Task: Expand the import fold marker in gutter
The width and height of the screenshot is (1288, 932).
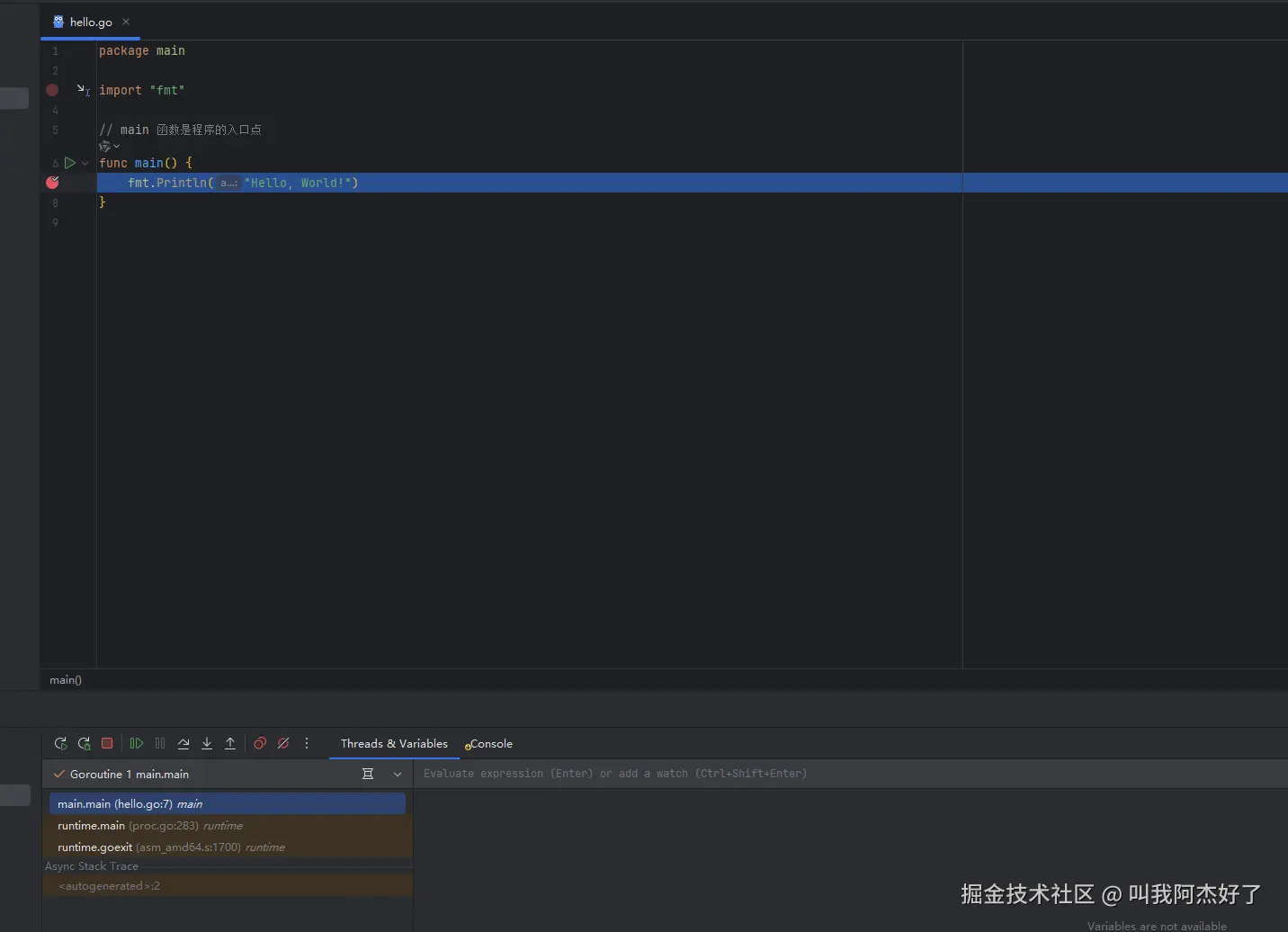Action: click(83, 90)
